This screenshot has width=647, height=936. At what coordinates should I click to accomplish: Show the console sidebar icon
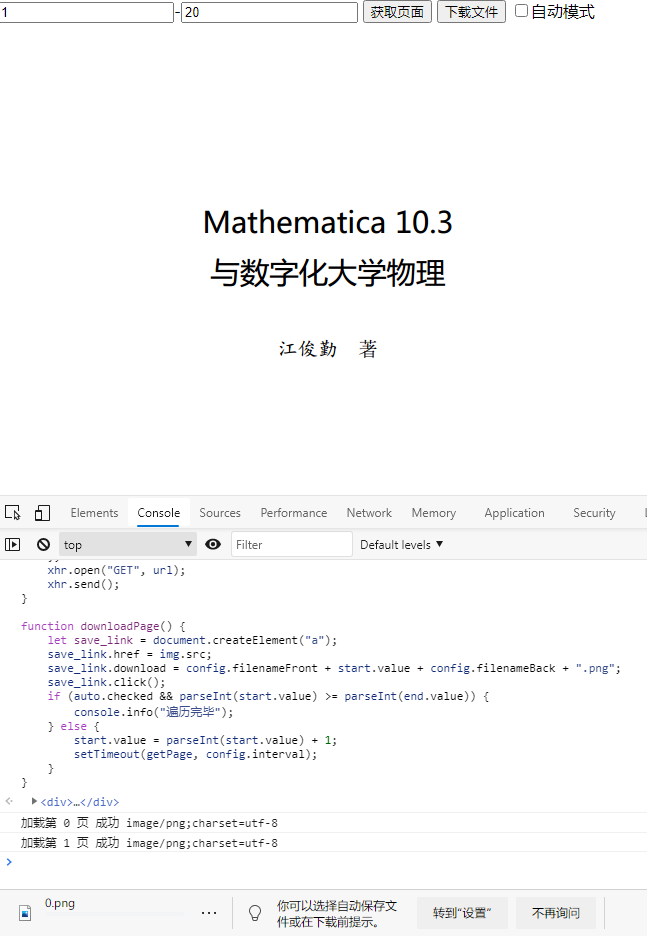(x=13, y=544)
